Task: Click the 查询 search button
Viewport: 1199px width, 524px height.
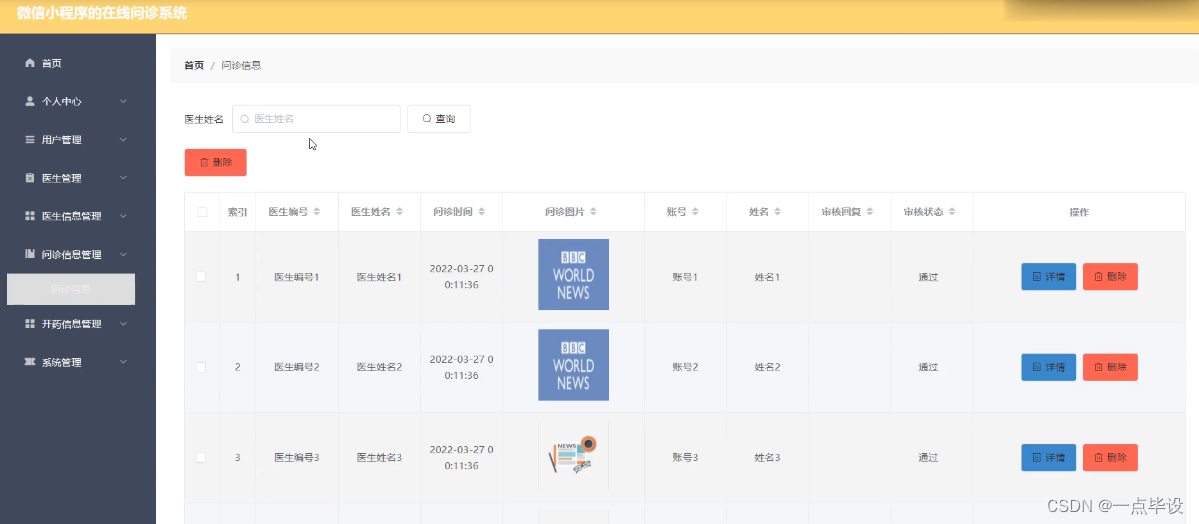Action: pos(439,119)
